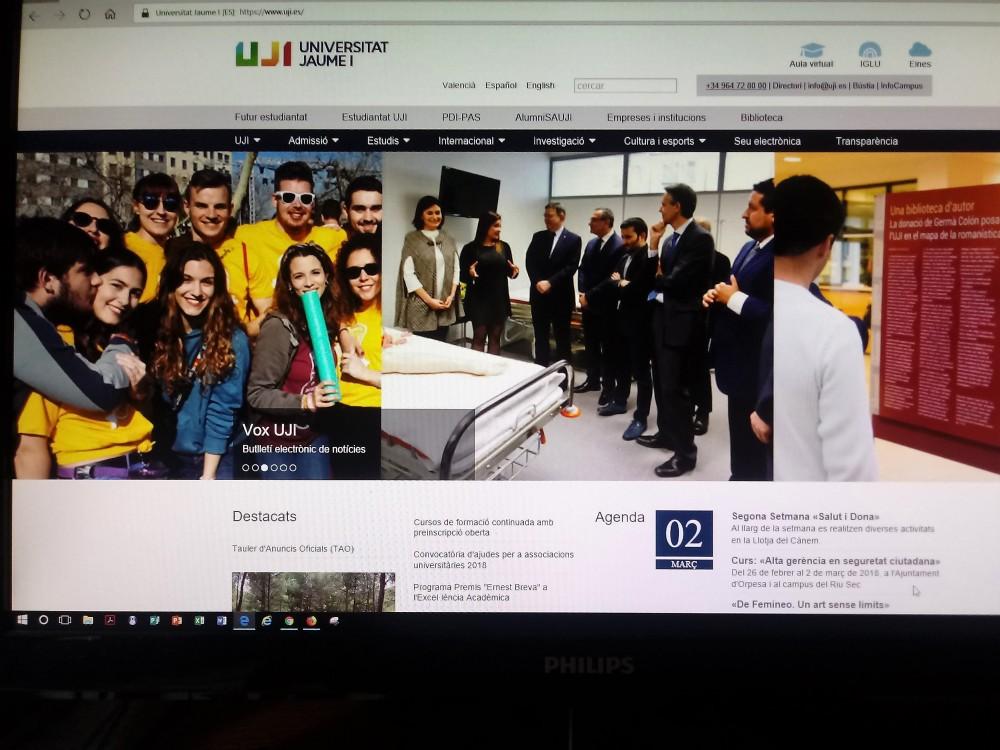Open Excel from the taskbar

click(x=199, y=620)
